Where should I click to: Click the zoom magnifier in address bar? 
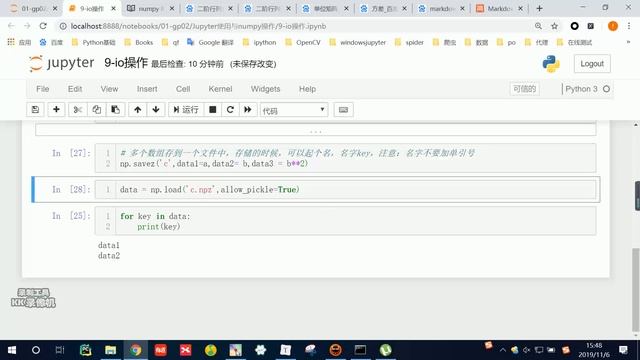[538, 26]
